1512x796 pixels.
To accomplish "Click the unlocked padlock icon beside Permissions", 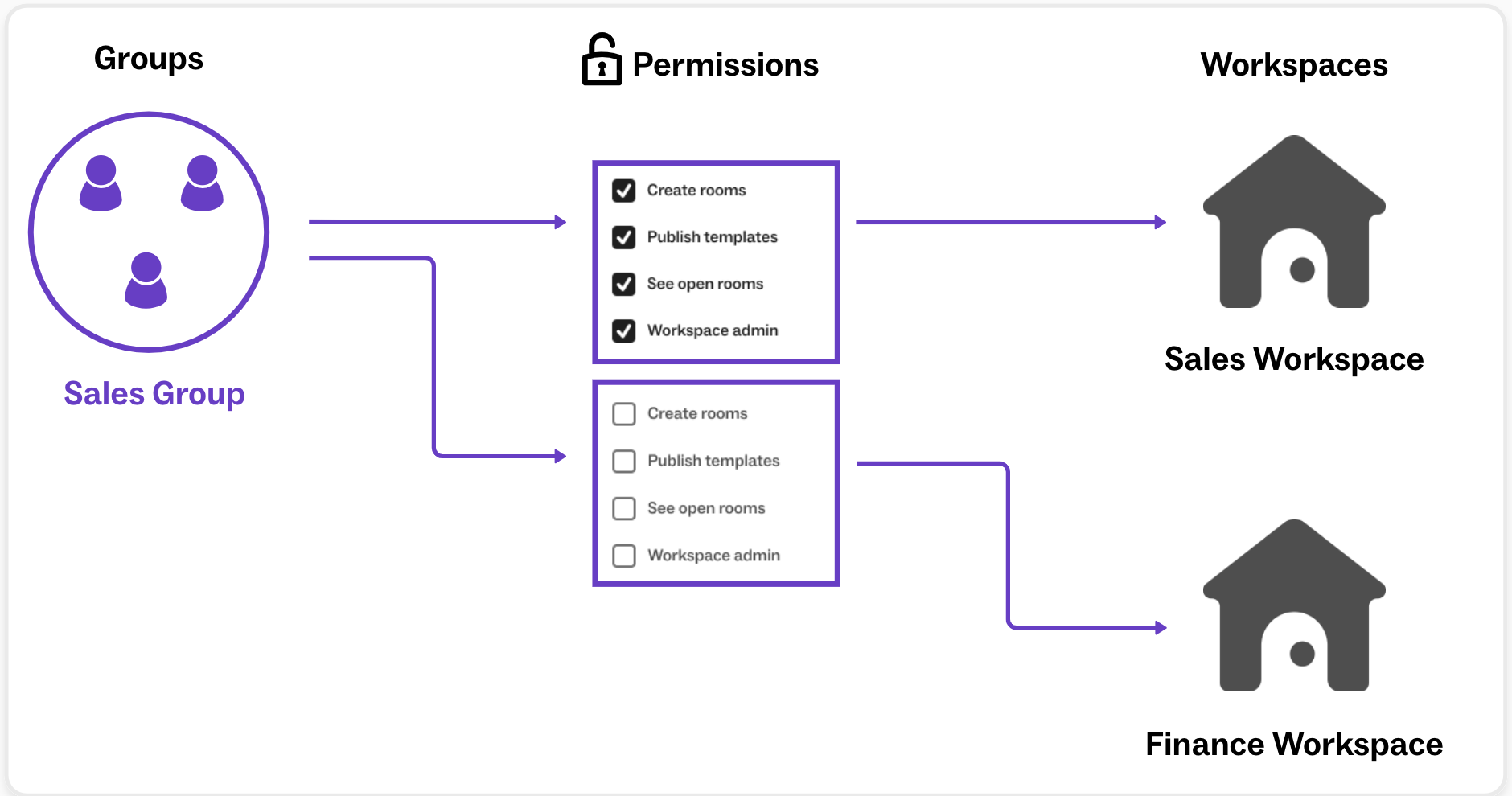I will pyautogui.click(x=602, y=59).
